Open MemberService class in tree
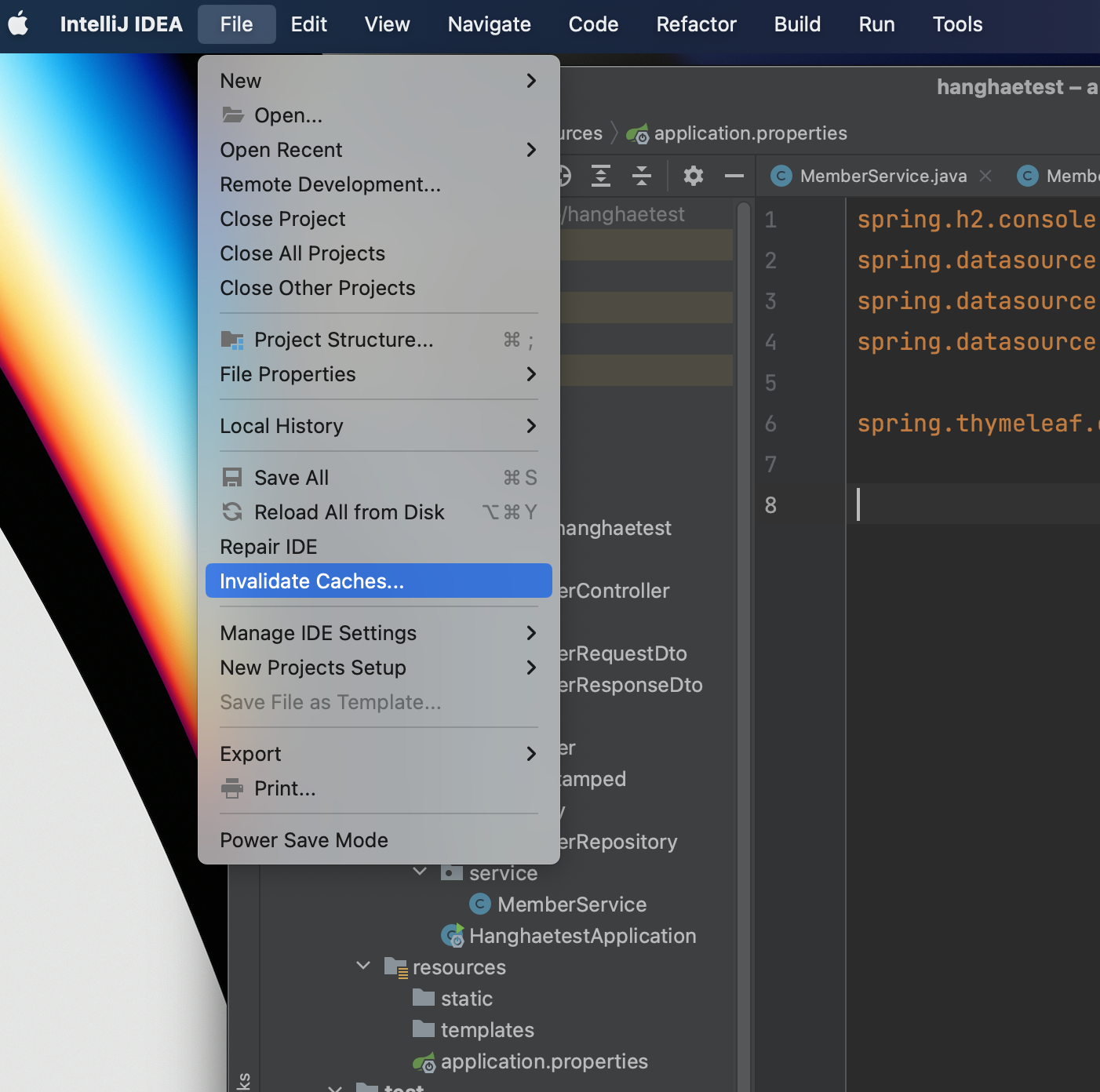The image size is (1100, 1092). pos(572,905)
